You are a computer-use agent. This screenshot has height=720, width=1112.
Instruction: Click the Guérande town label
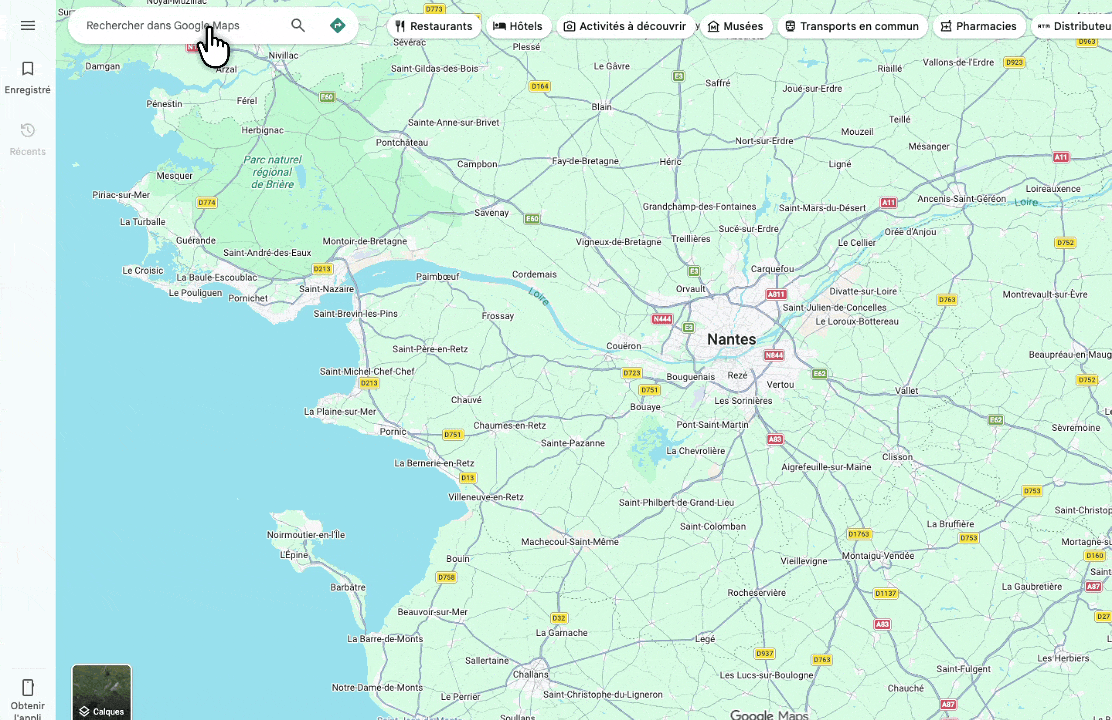tap(196, 240)
